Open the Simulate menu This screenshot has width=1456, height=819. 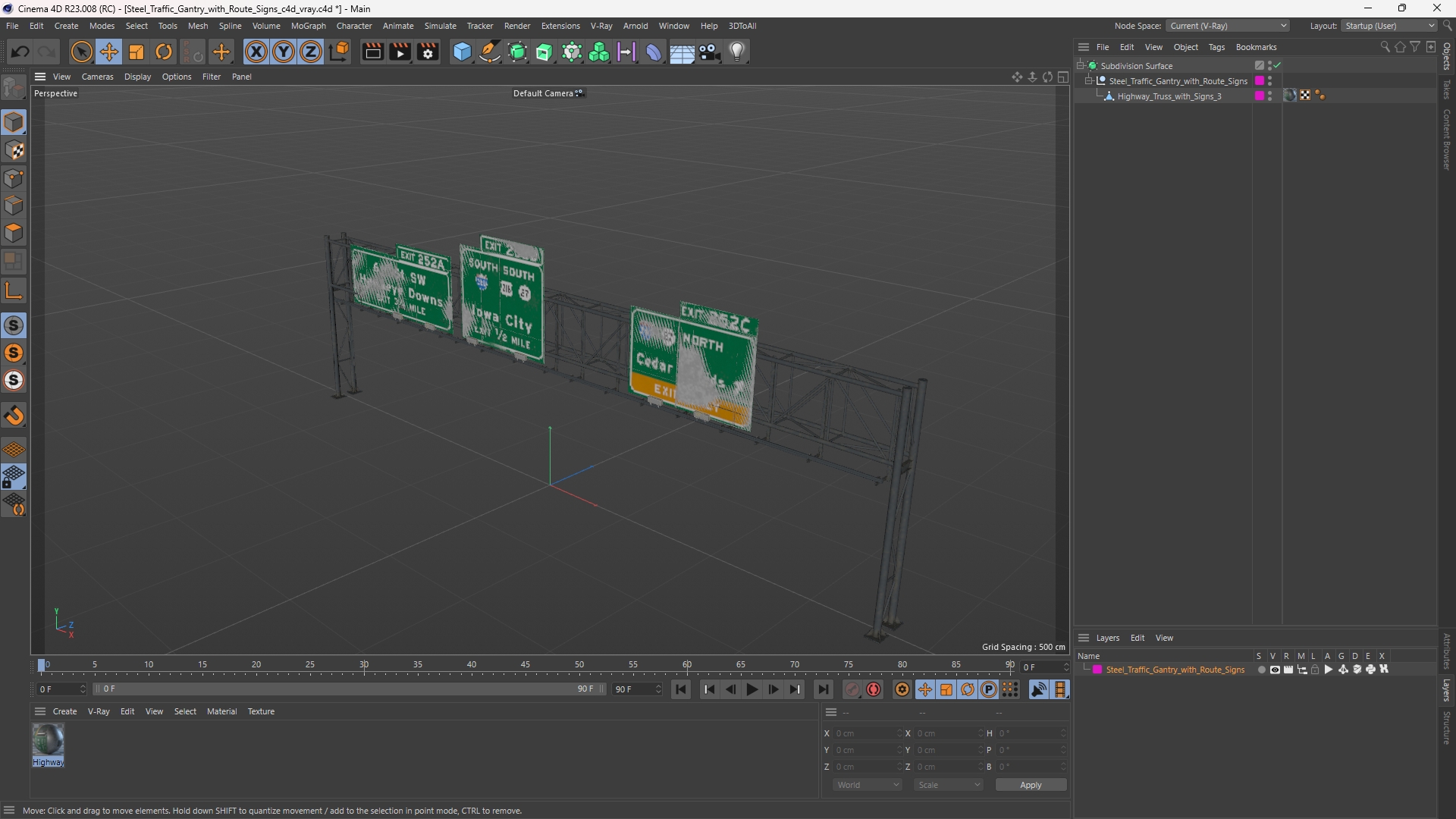(x=440, y=26)
